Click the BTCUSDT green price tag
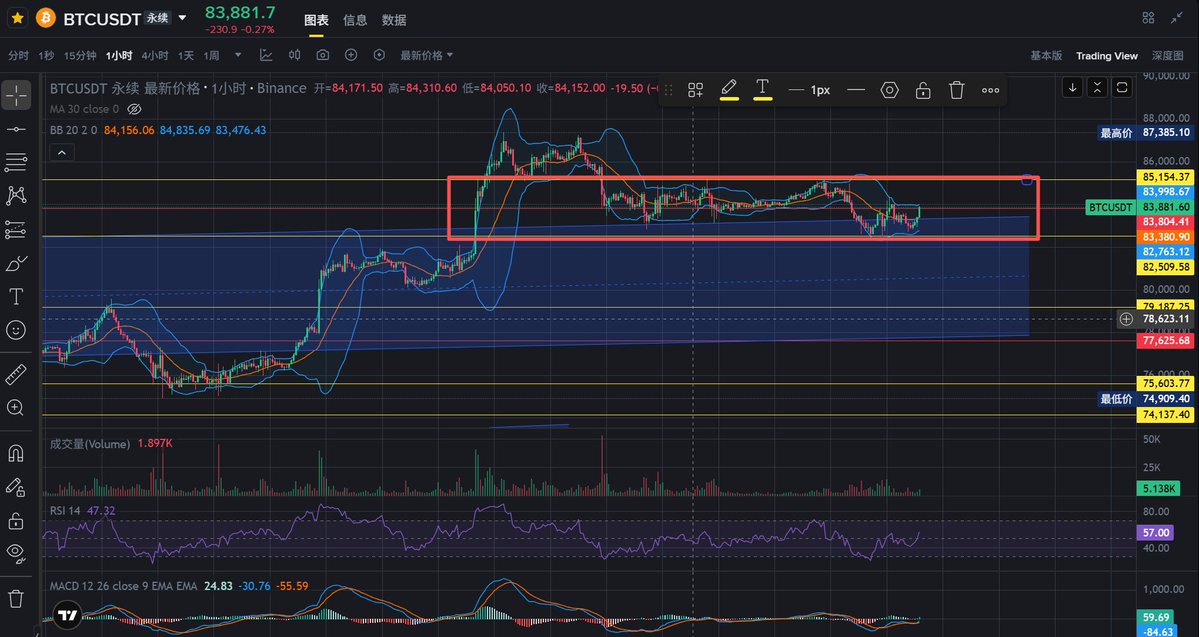The height and width of the screenshot is (637, 1199). click(x=1111, y=207)
